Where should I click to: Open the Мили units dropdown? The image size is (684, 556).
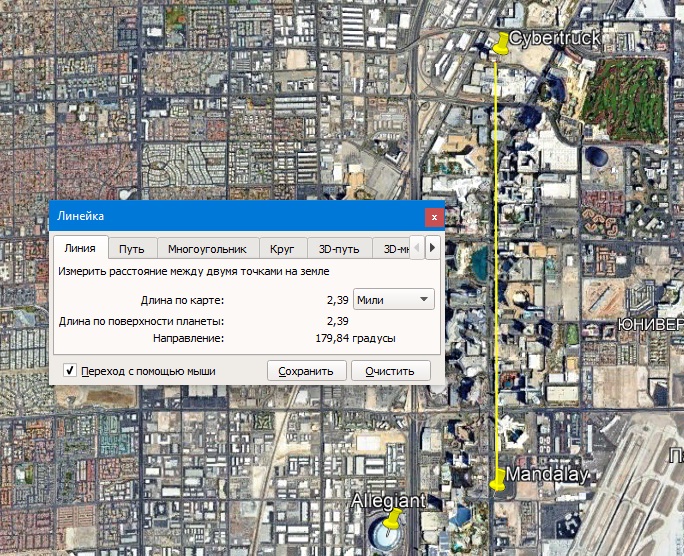[393, 300]
